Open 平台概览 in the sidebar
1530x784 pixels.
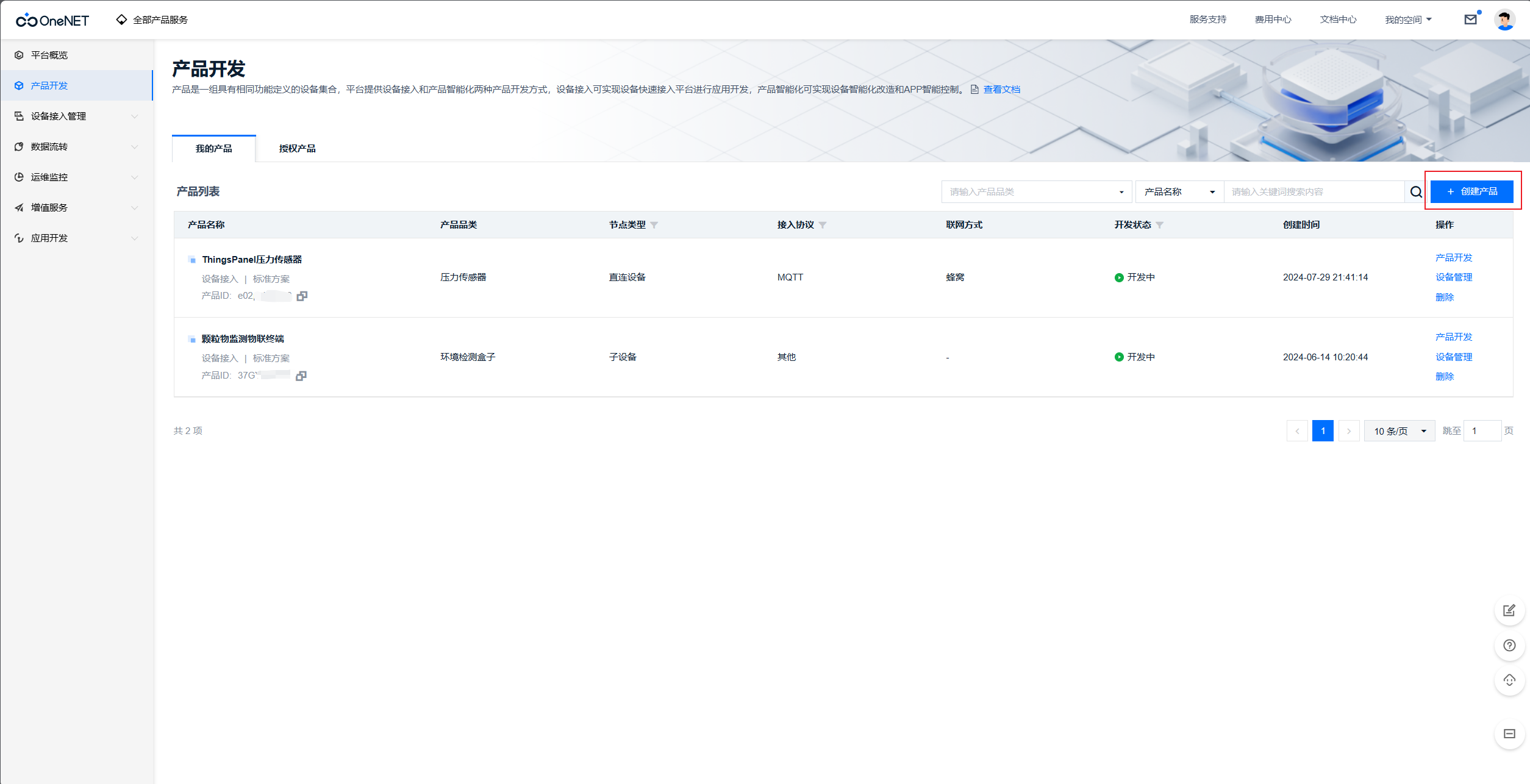[x=49, y=55]
